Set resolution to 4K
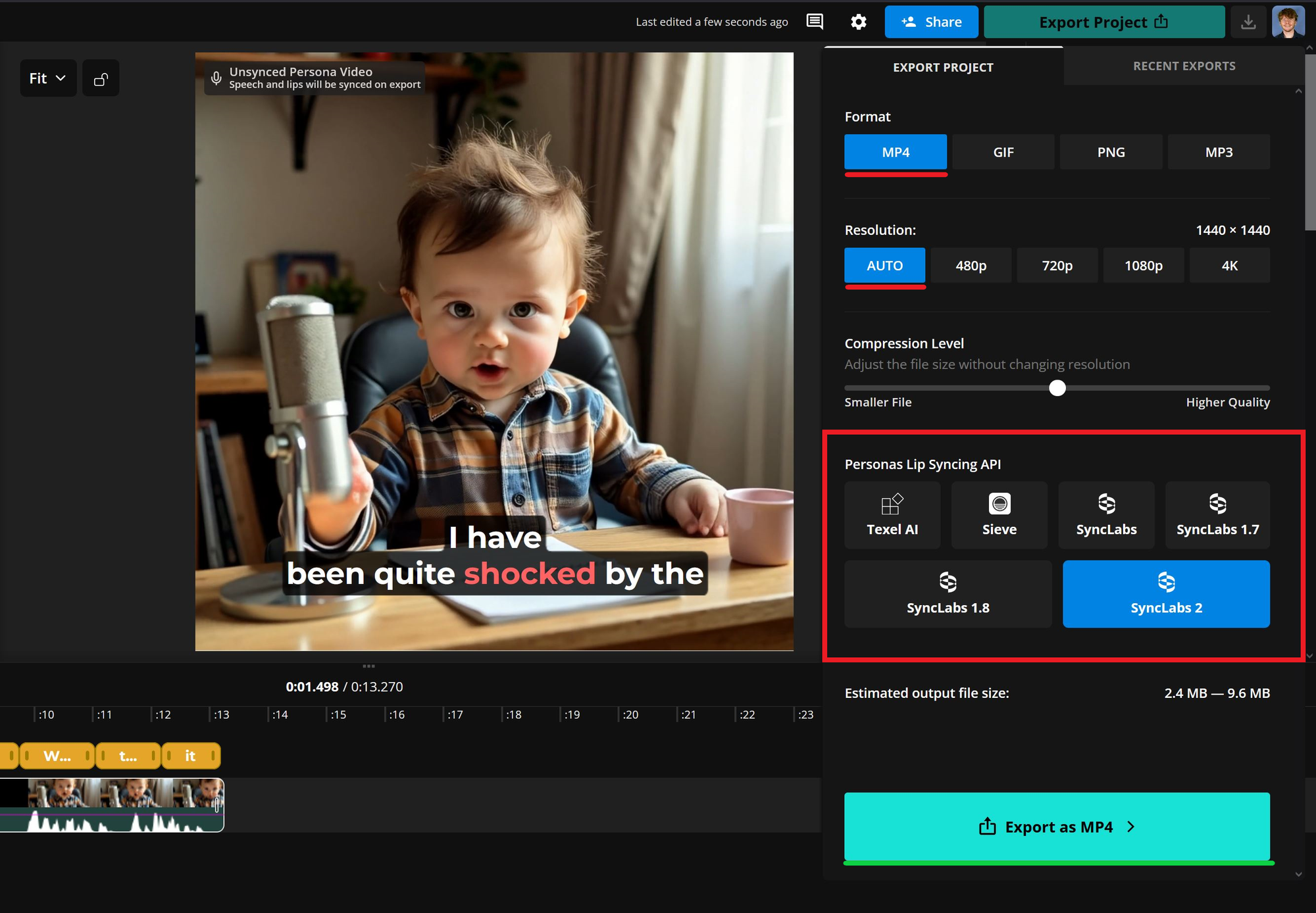 pos(1229,266)
